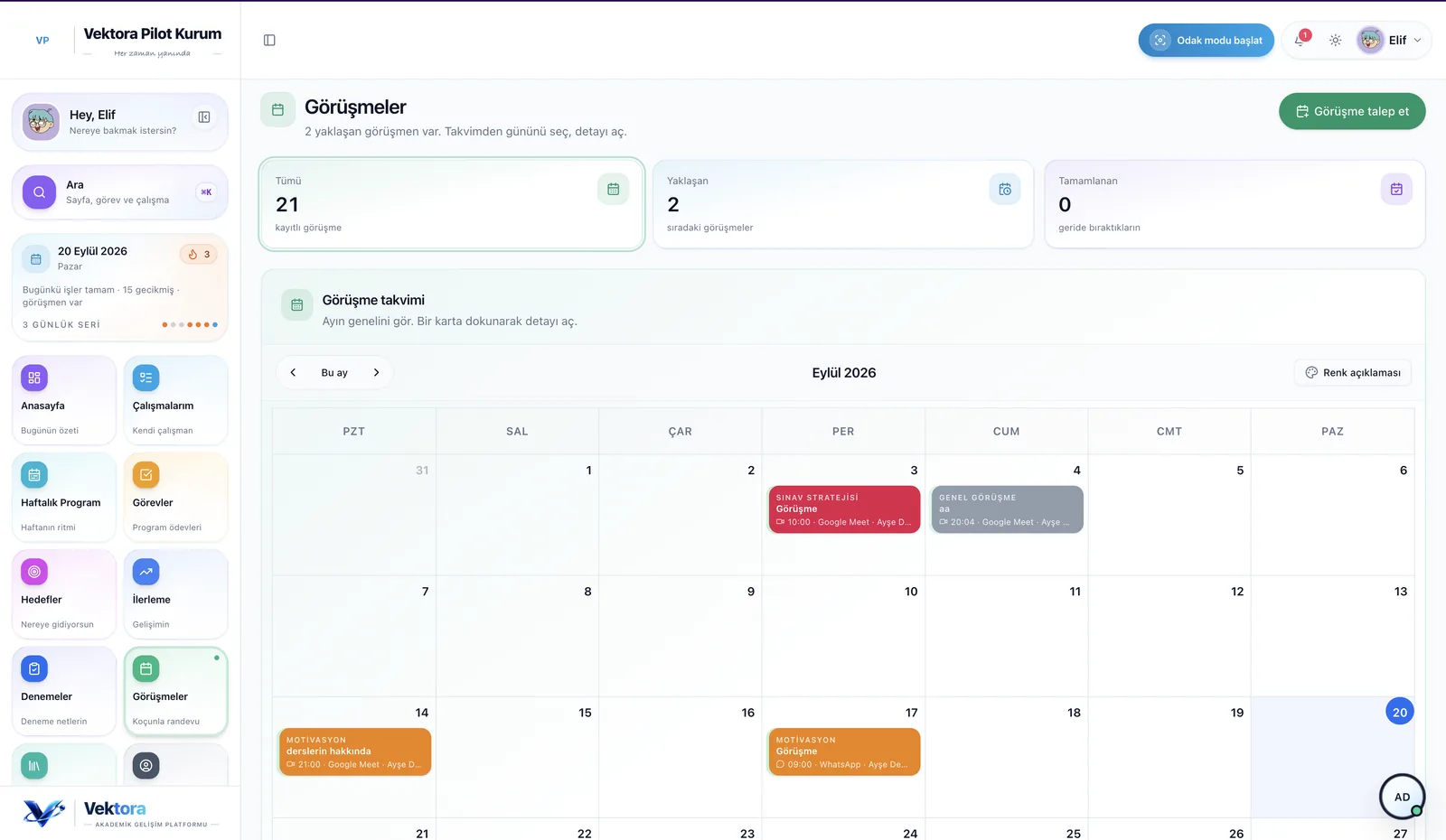
Task: Click the AD floating avatar button
Action: [1402, 797]
